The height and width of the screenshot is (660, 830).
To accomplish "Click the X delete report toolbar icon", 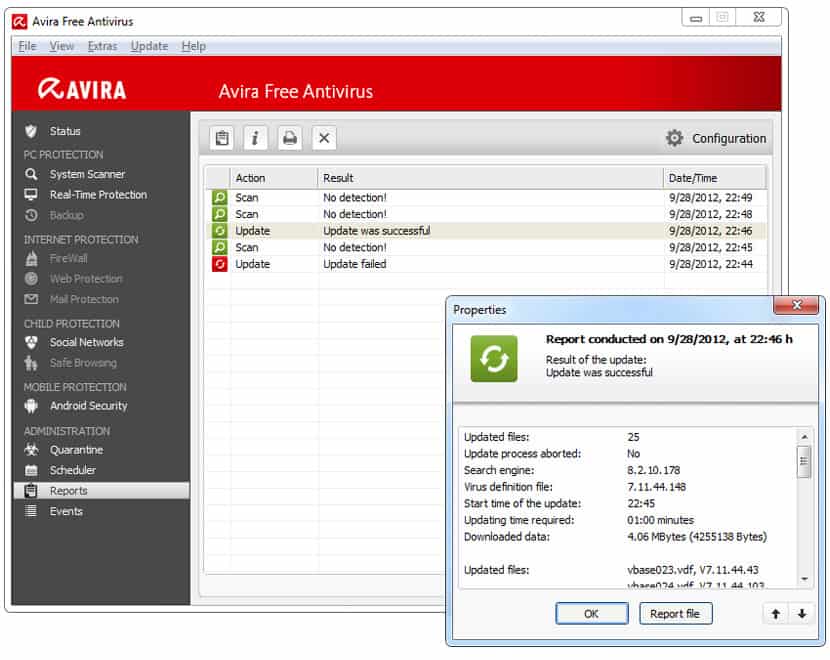I will click(x=324, y=138).
